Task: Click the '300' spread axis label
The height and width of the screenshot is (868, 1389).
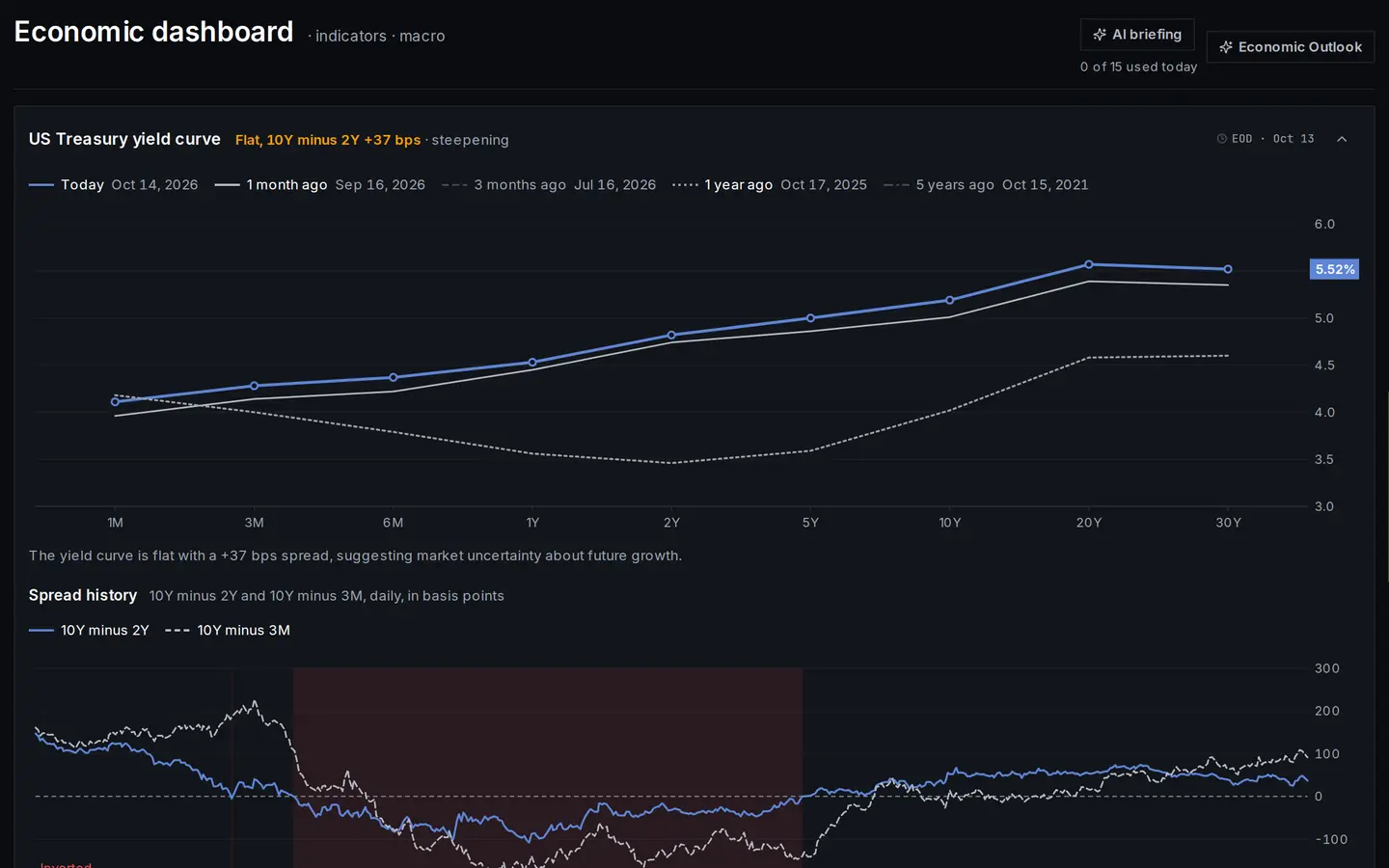Action: [x=1327, y=668]
